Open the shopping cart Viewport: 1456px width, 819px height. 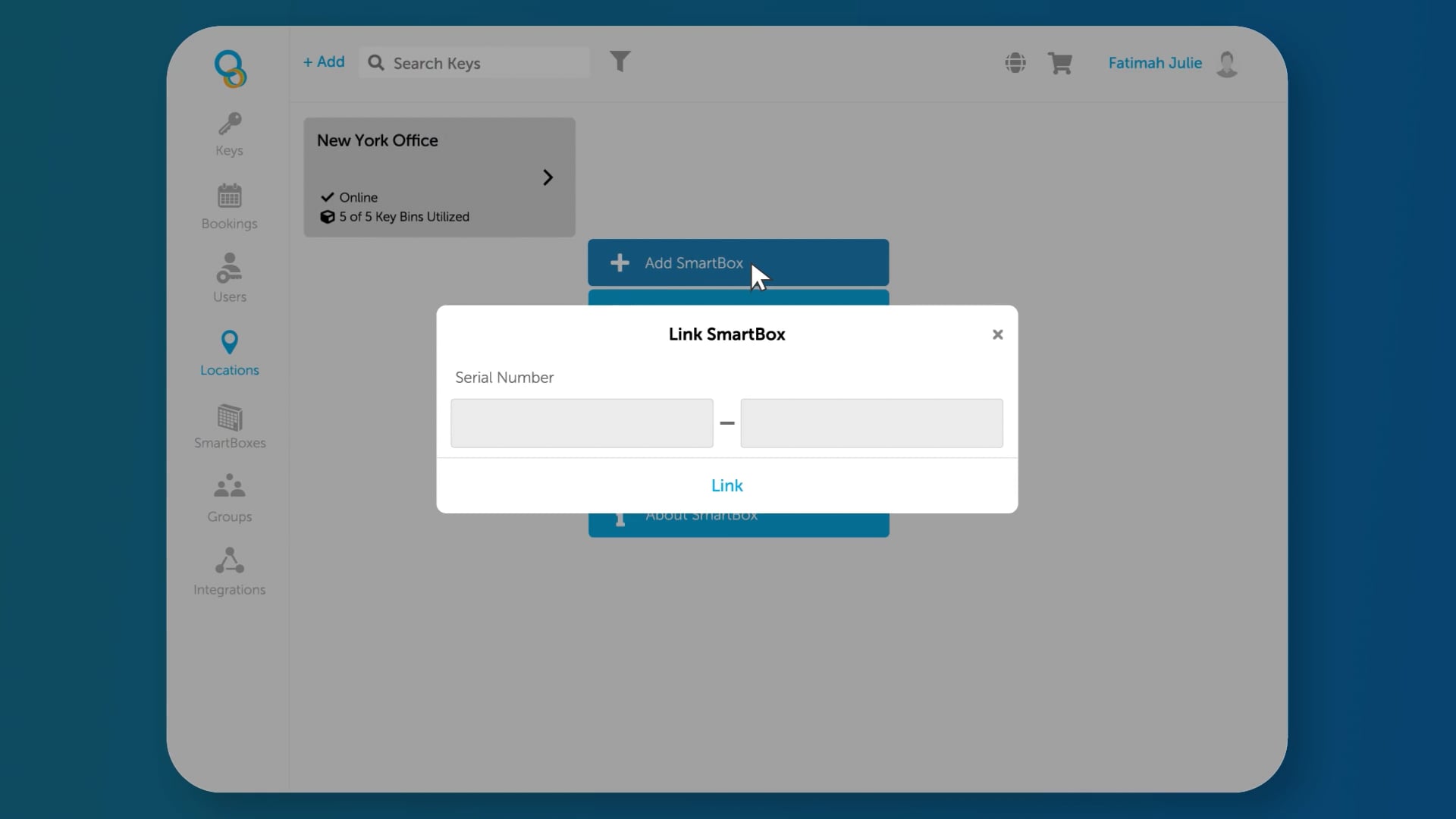coord(1060,63)
